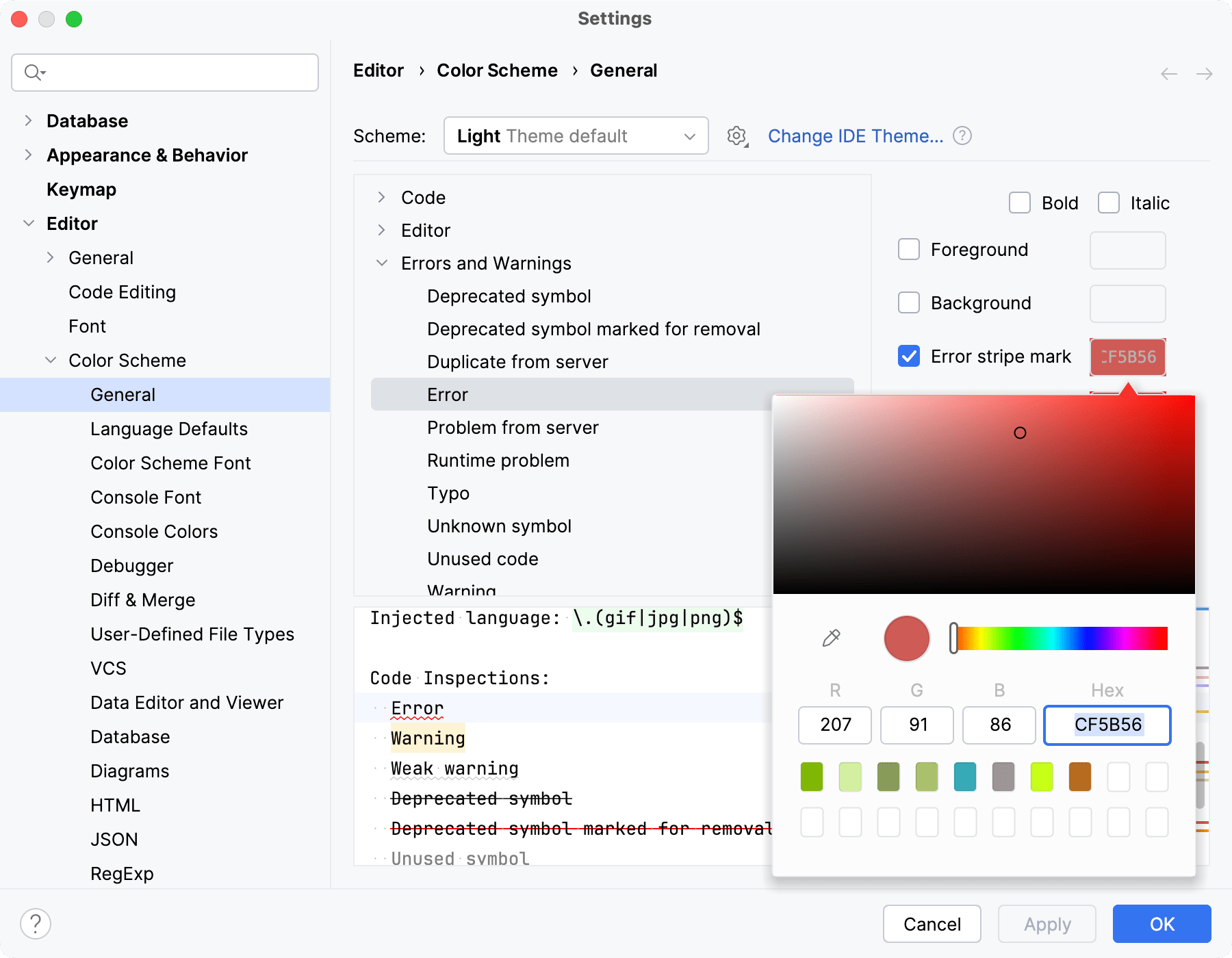Open the Scheme dropdown
Viewport: 1232px width, 958px height.
576,136
